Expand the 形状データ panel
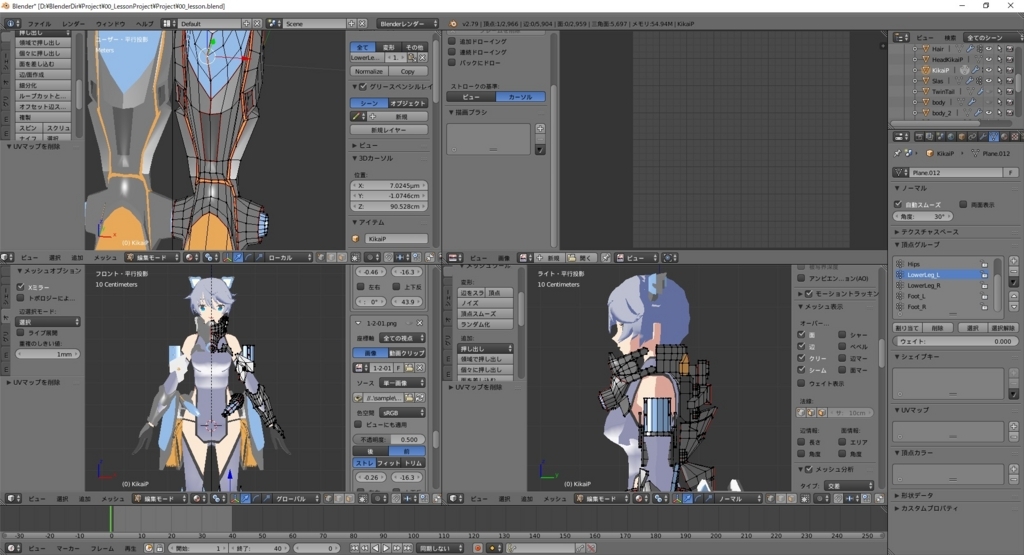 pos(914,495)
